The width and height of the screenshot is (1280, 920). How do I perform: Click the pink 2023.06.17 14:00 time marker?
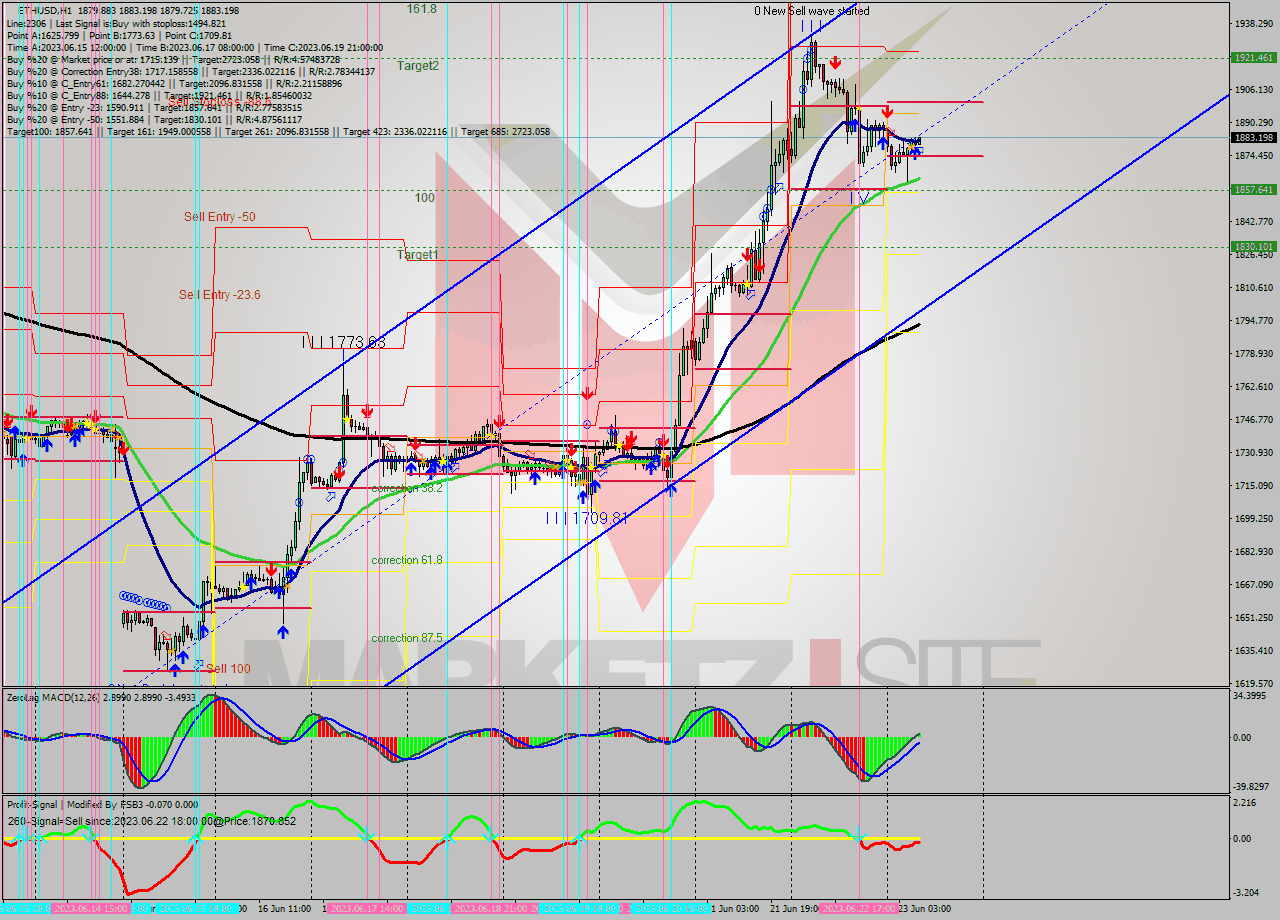click(365, 909)
